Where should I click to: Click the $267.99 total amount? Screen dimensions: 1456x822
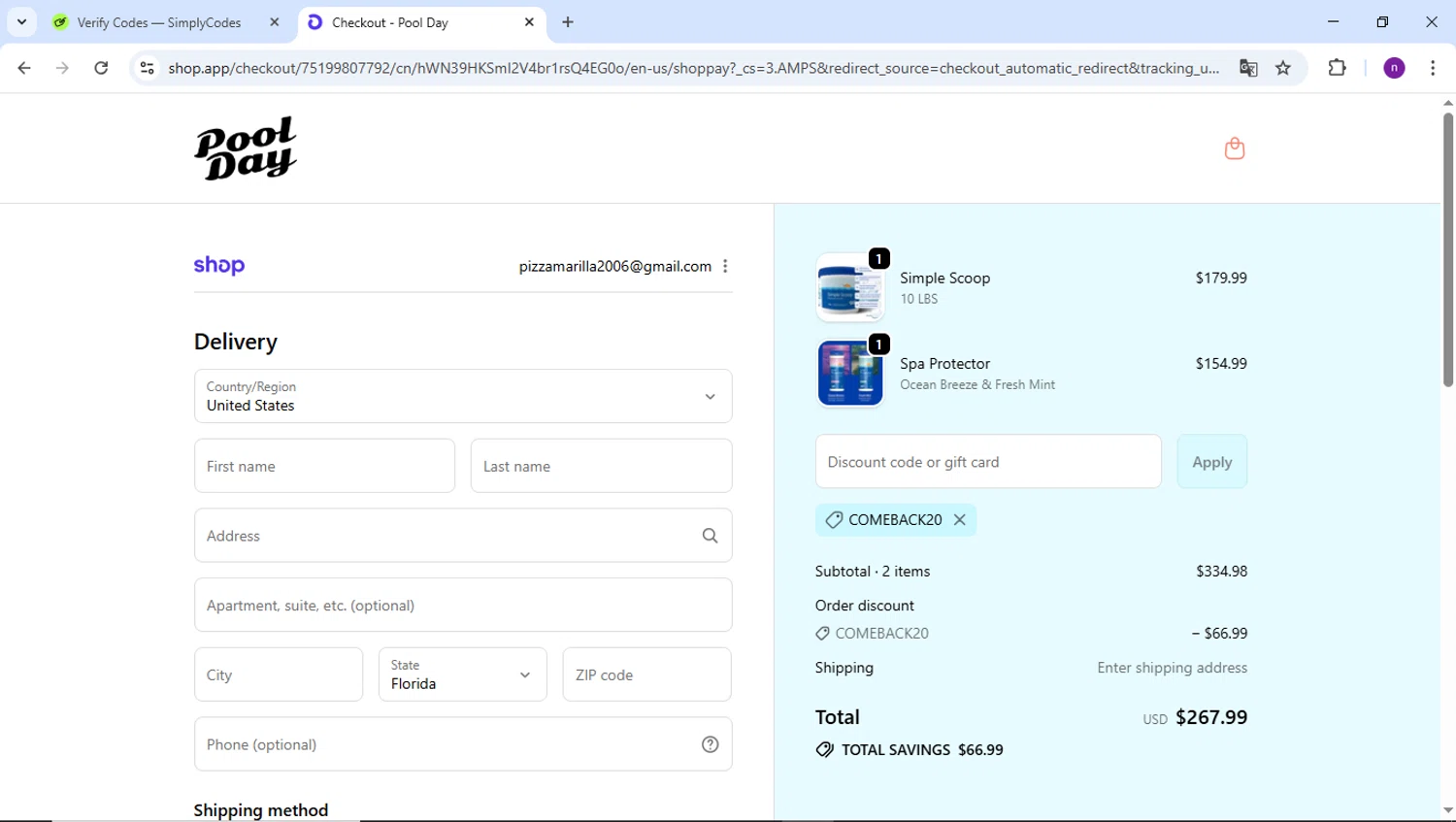click(1211, 717)
